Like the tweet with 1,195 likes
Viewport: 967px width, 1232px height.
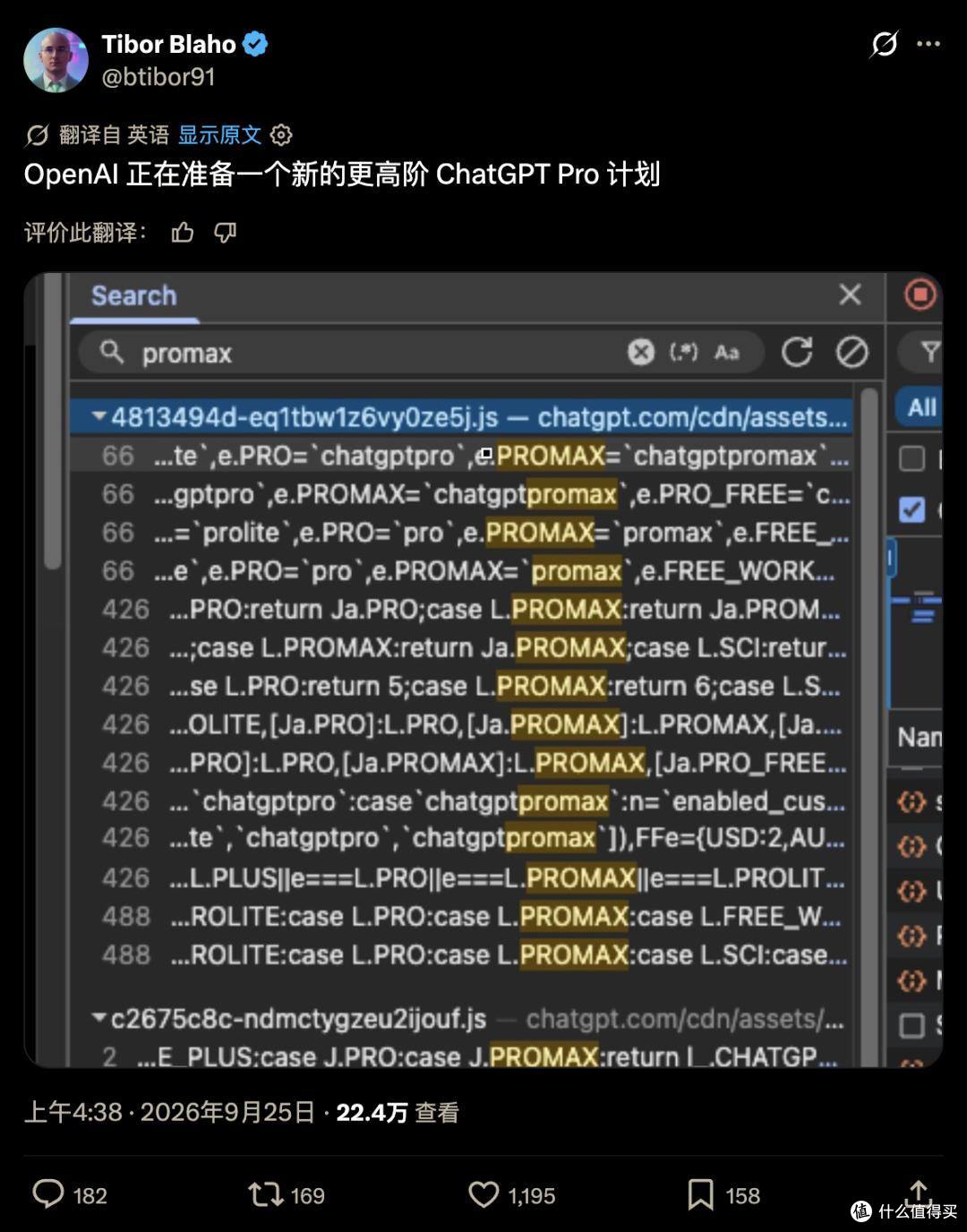pos(484,1194)
